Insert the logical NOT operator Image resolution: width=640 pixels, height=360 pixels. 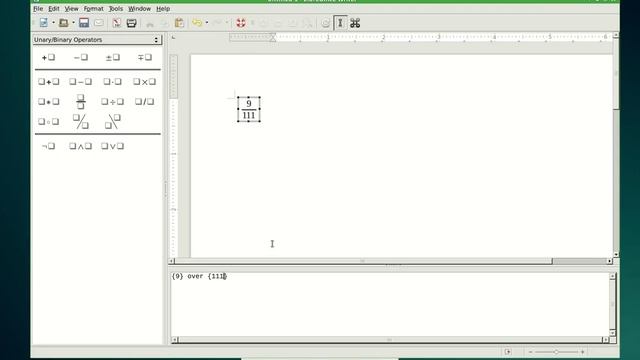click(49, 146)
